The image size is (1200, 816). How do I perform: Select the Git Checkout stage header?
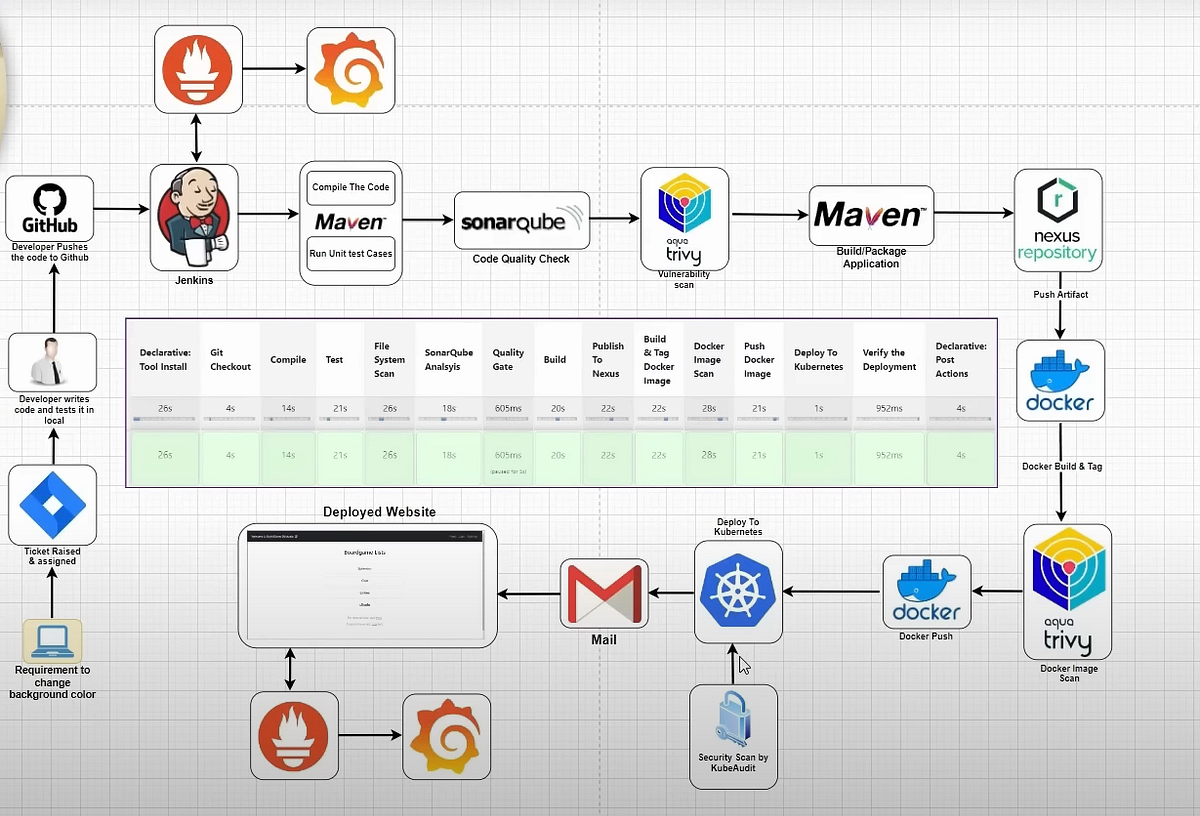click(x=230, y=360)
